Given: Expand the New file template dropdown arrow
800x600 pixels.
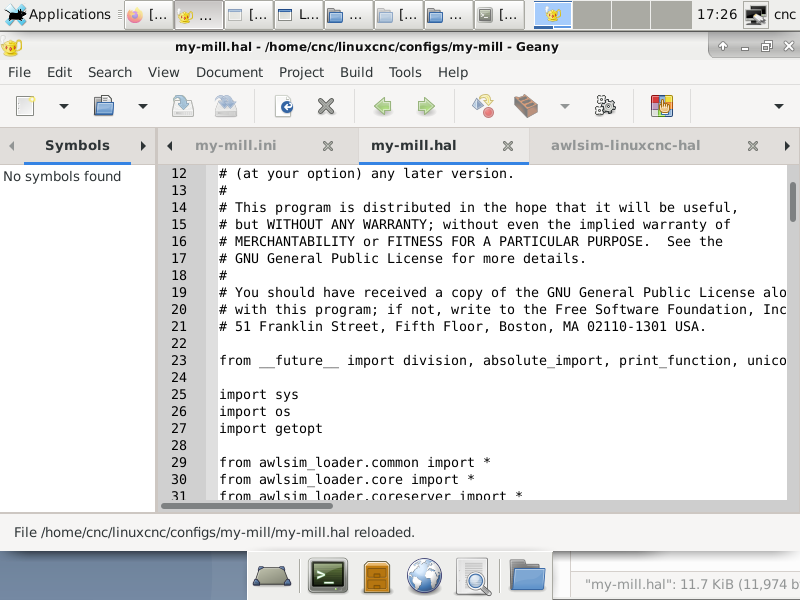Looking at the screenshot, I should 64,106.
